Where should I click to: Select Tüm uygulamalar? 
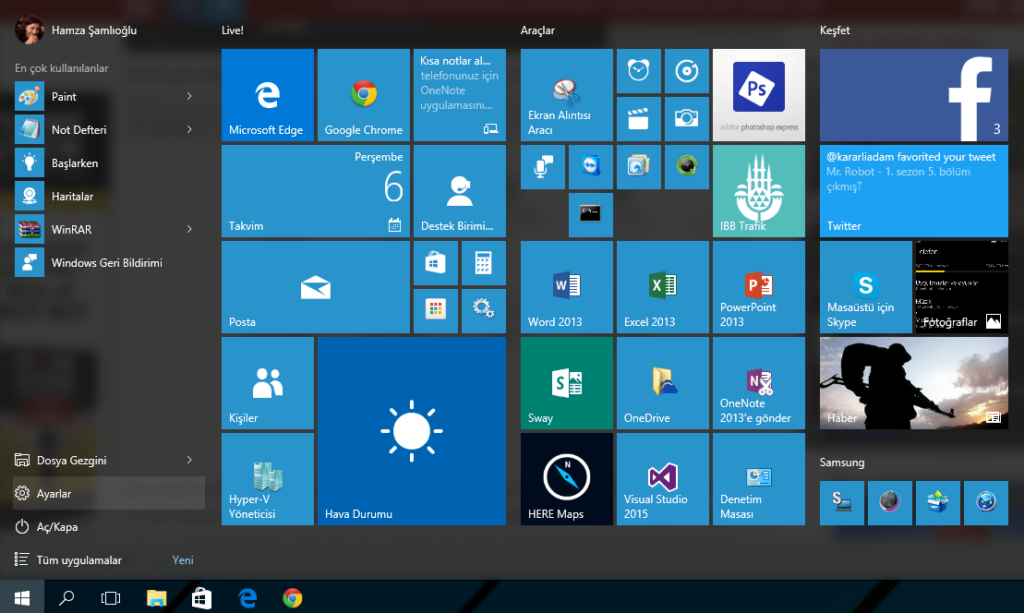point(78,560)
